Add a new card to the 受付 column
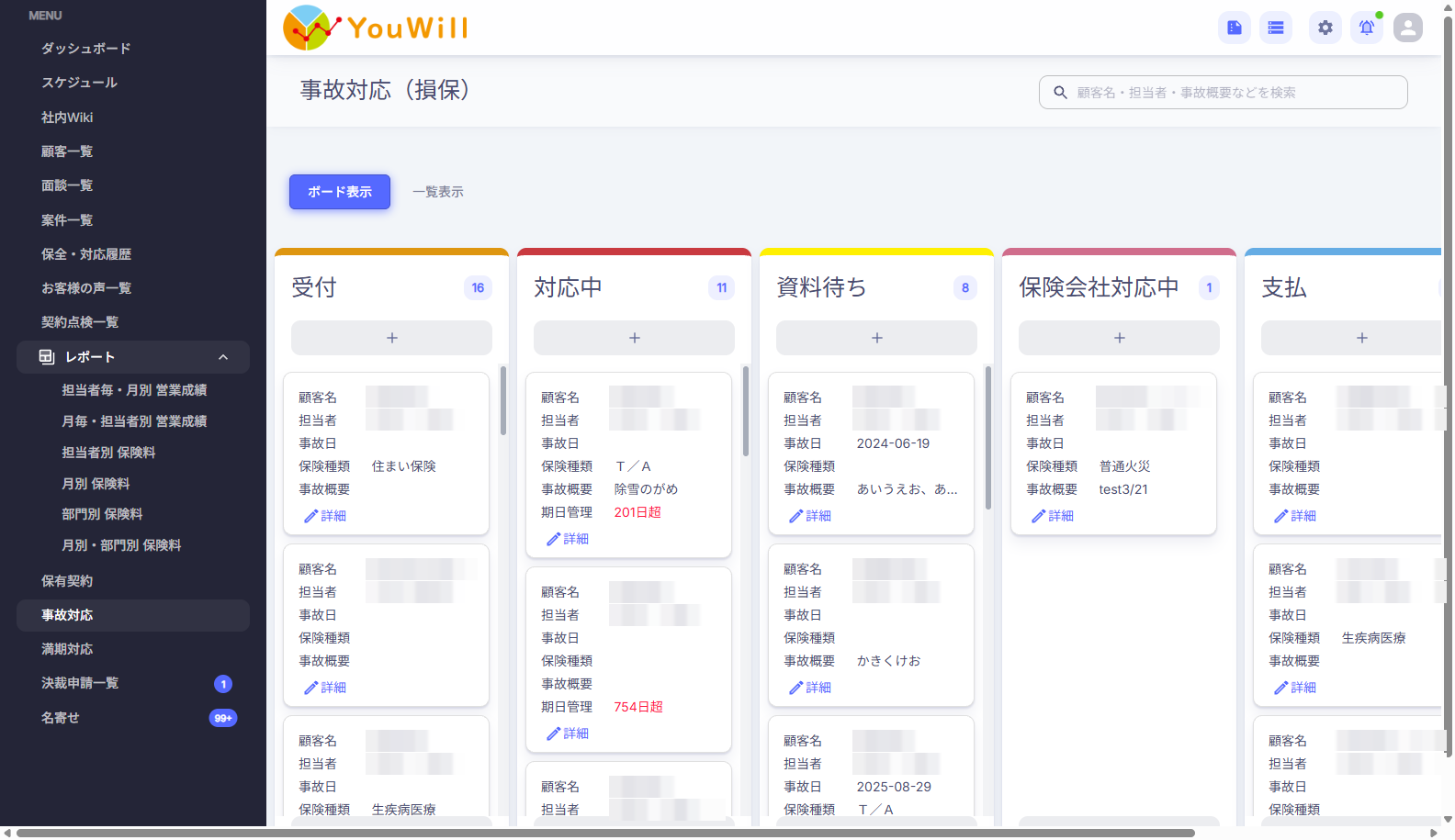This screenshot has width=1455, height=840. pyautogui.click(x=391, y=338)
